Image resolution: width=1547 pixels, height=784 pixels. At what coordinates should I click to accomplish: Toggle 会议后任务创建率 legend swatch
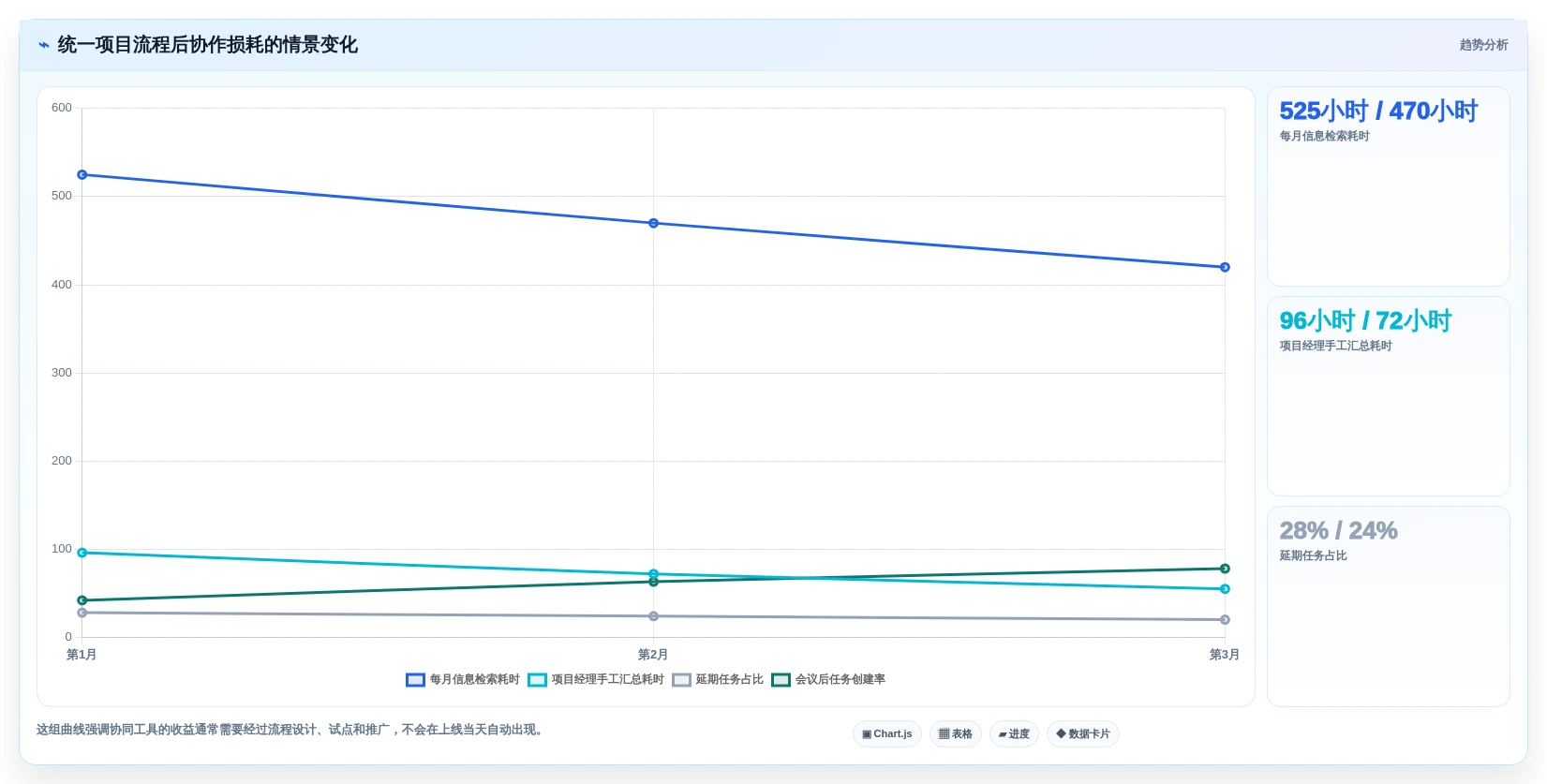pyautogui.click(x=781, y=680)
